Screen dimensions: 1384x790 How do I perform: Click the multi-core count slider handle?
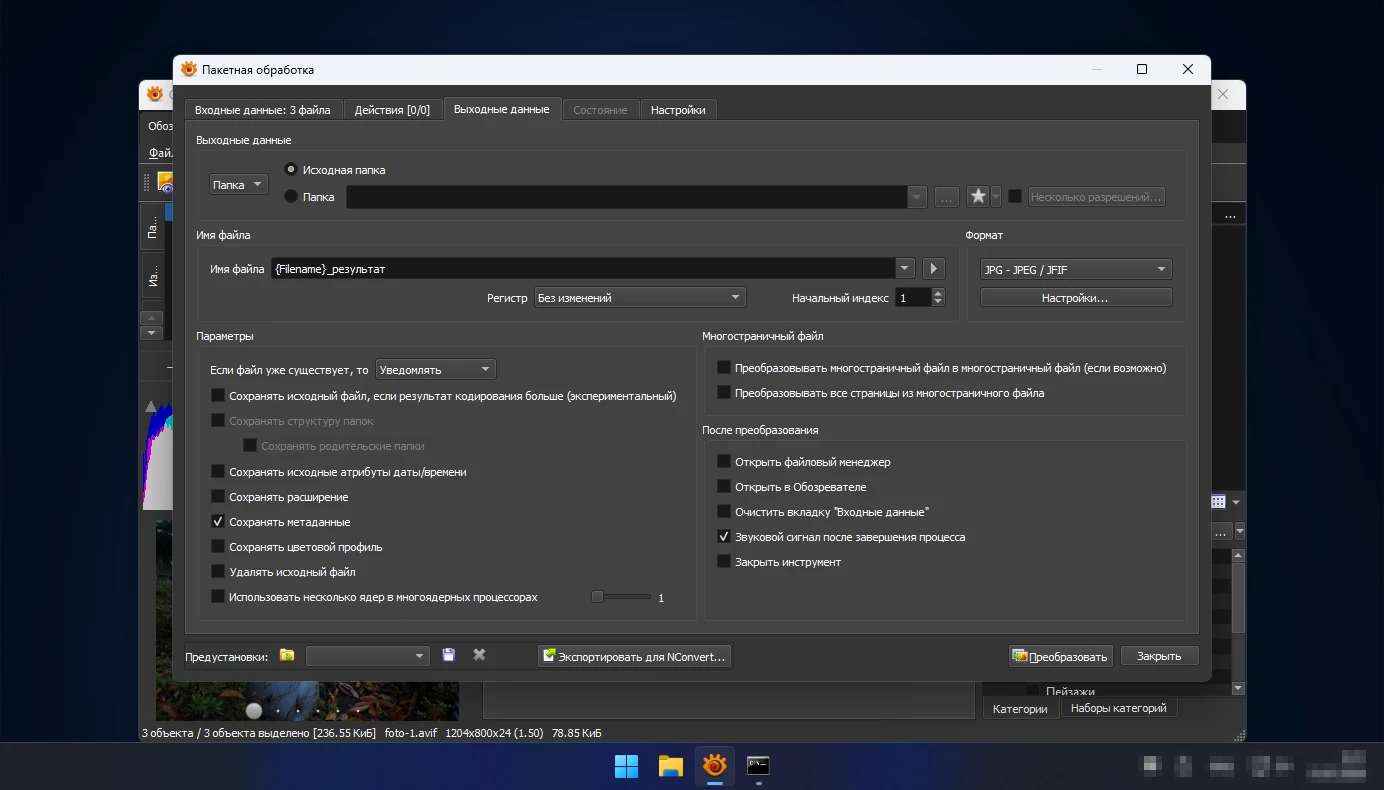click(597, 597)
